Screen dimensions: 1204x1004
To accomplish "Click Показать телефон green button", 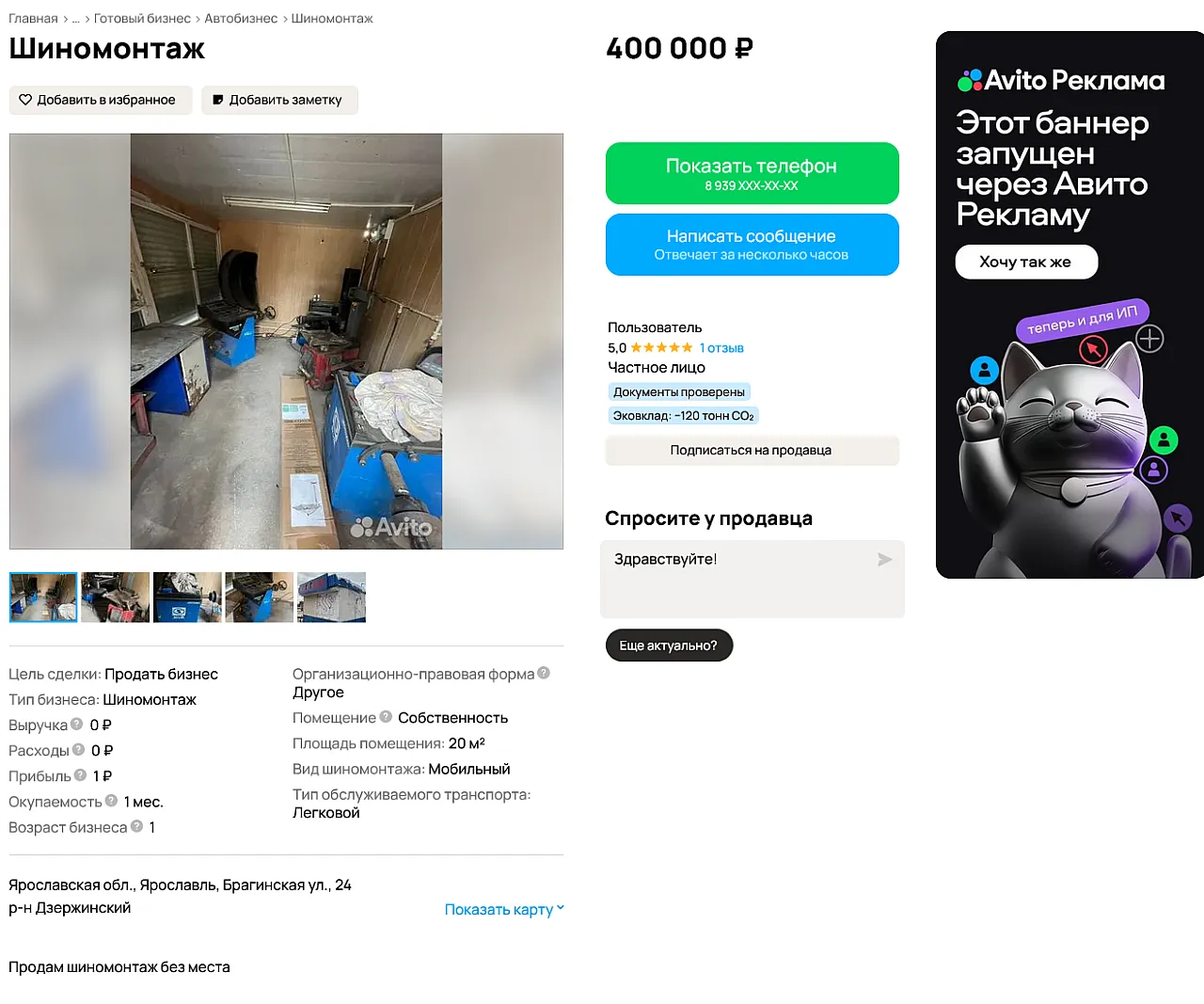I will click(x=752, y=173).
